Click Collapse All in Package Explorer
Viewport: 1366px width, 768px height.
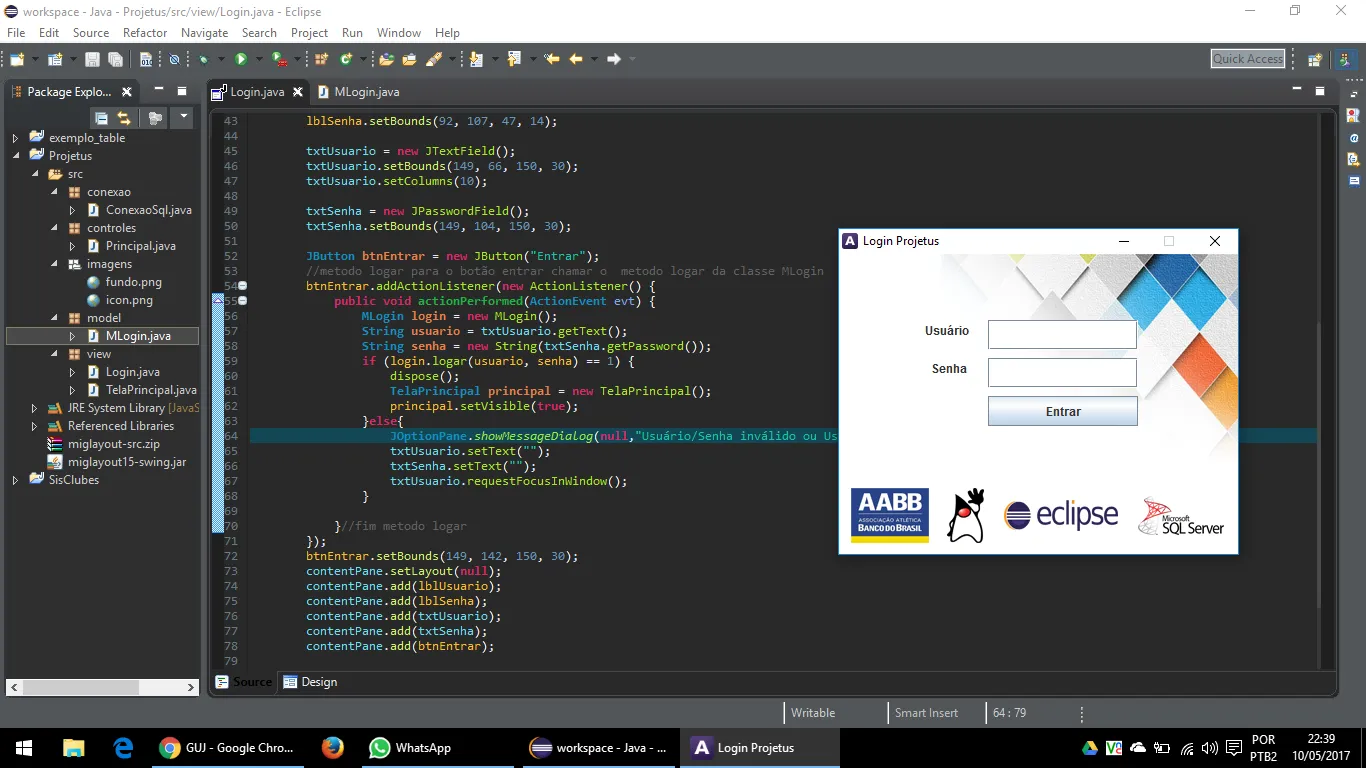tap(102, 118)
